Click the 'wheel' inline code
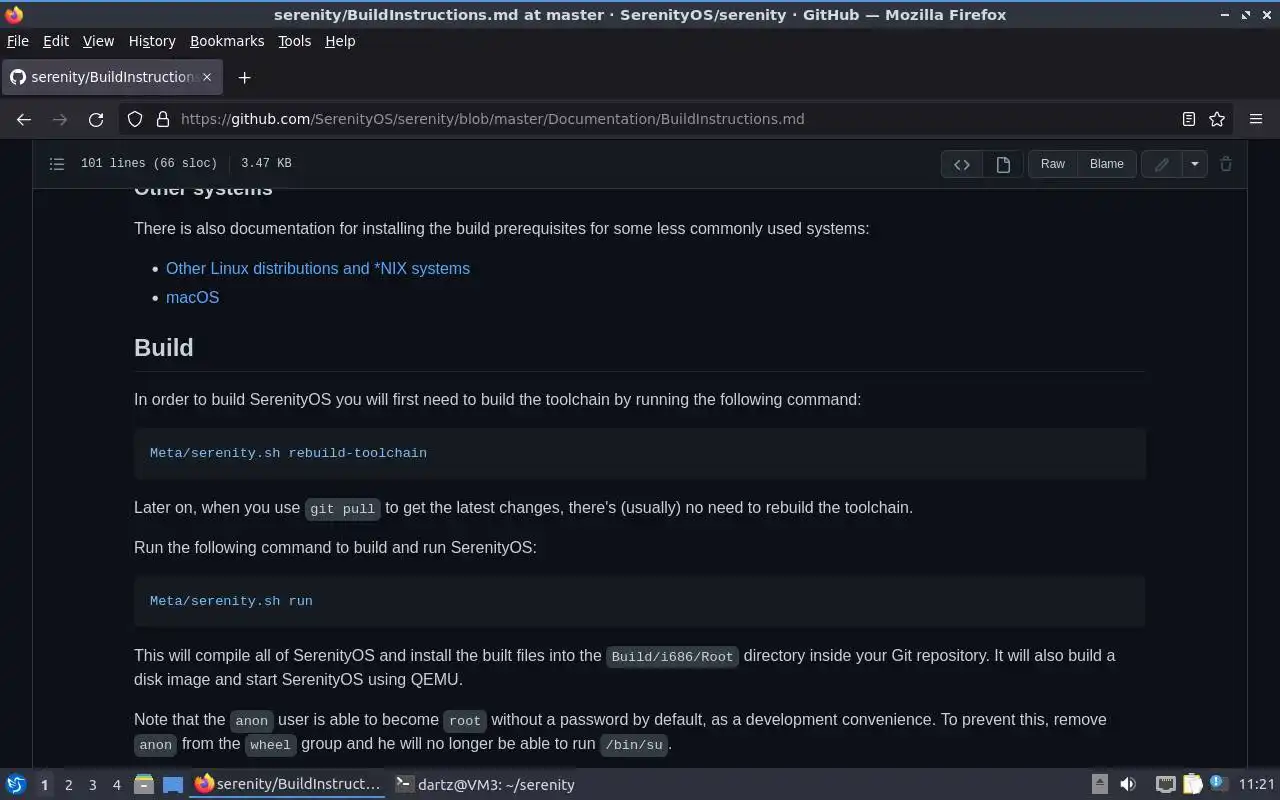This screenshot has width=1280, height=800. (x=270, y=745)
